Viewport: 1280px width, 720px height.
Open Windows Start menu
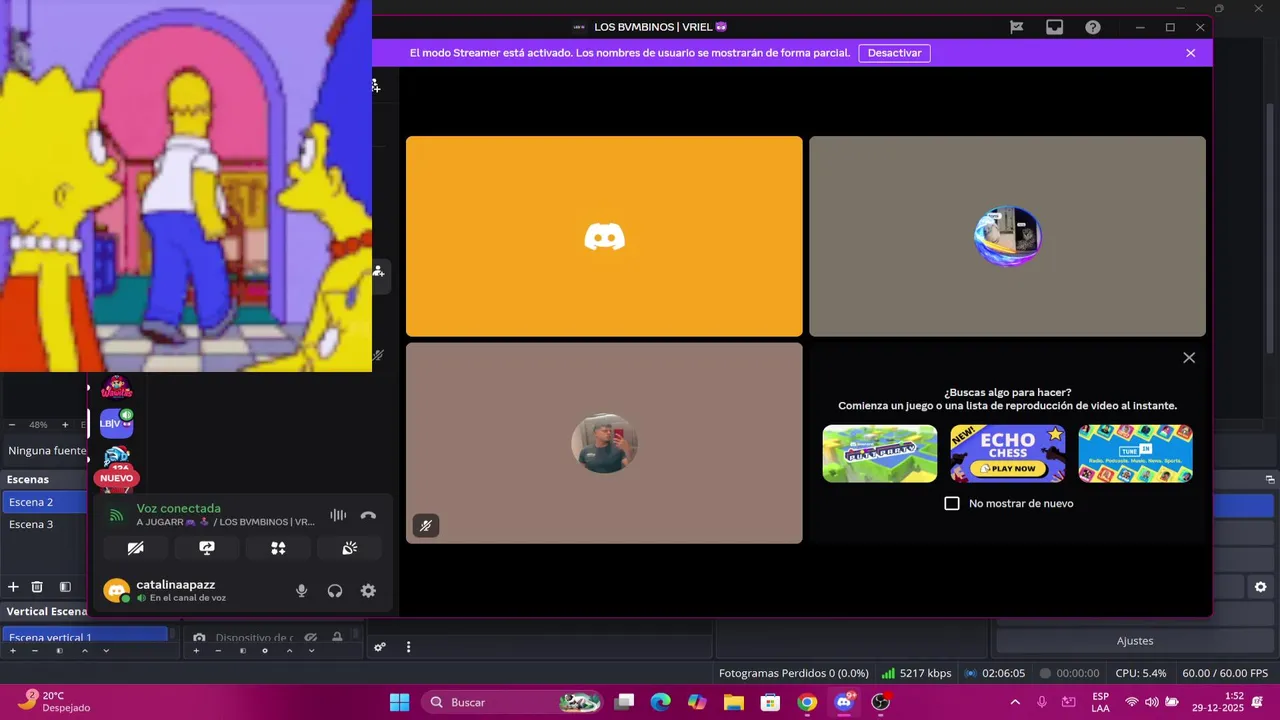coord(399,702)
